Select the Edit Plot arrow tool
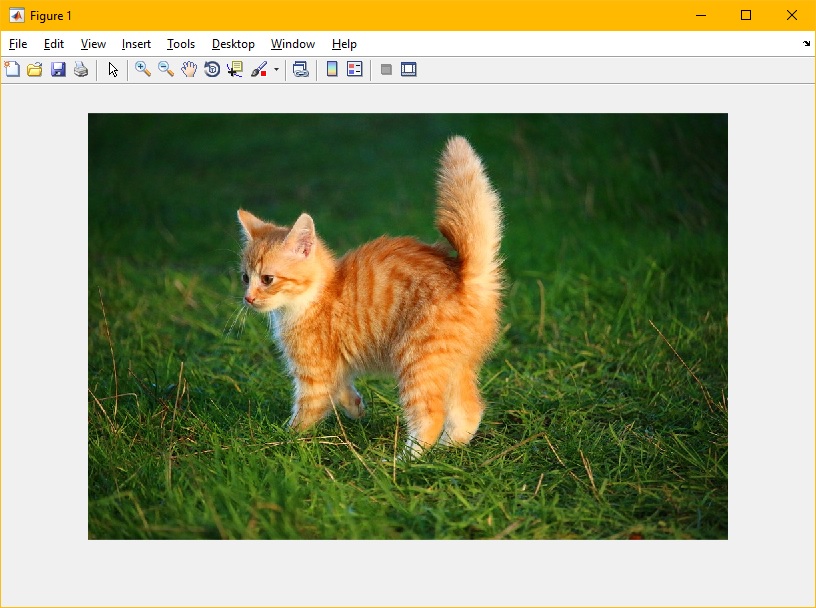This screenshot has height=608, width=816. click(x=113, y=70)
